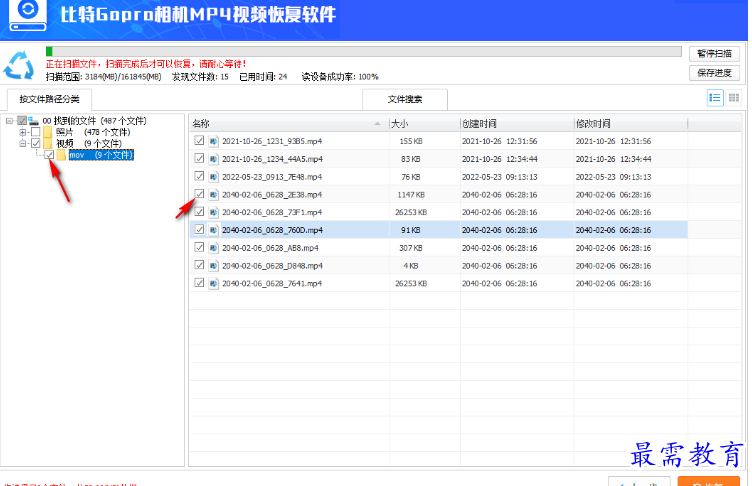Select file name 2040-02-06_0628_7641.mp4
The height and width of the screenshot is (486, 752).
pos(272,284)
